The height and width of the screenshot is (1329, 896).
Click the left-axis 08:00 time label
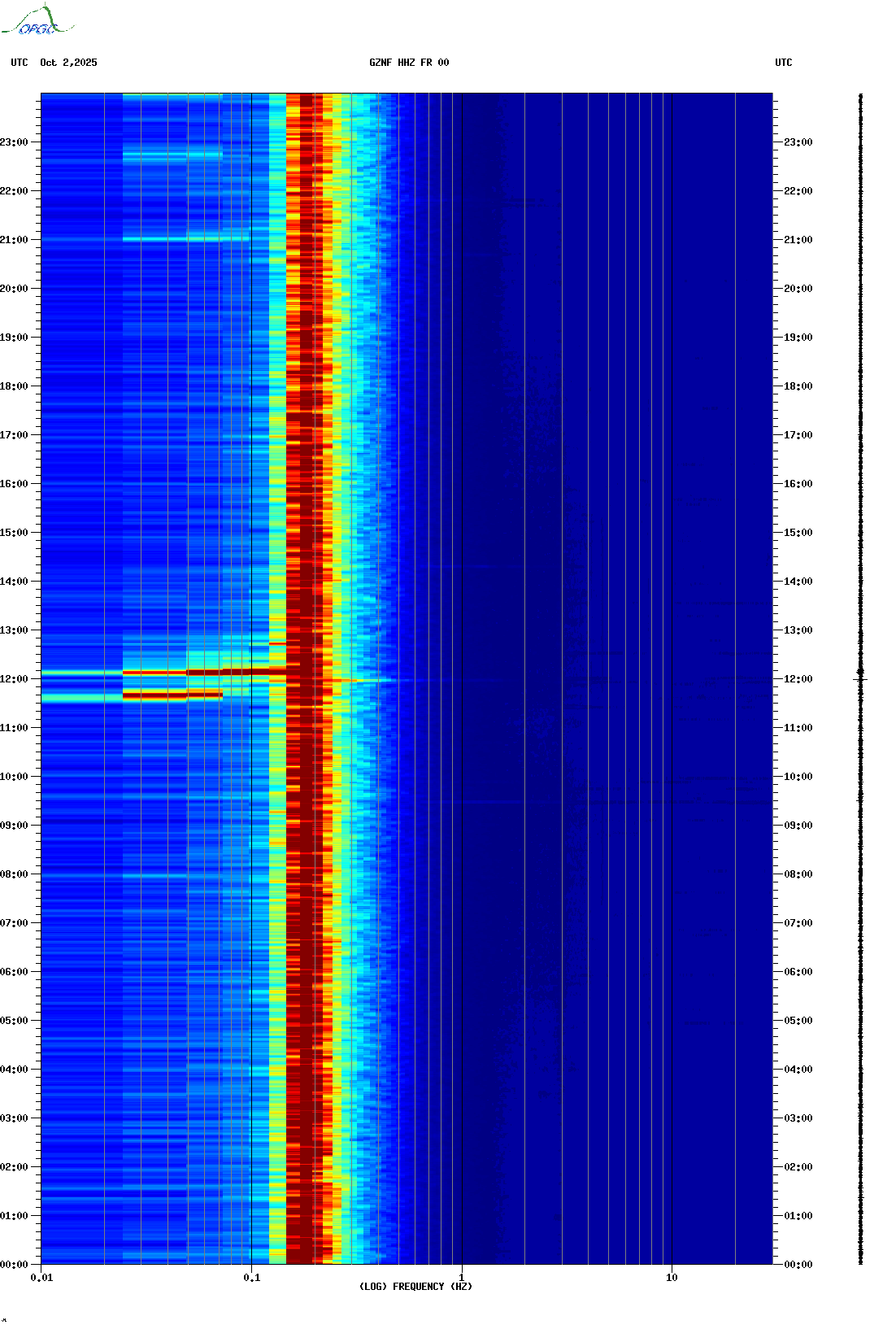(x=14, y=874)
